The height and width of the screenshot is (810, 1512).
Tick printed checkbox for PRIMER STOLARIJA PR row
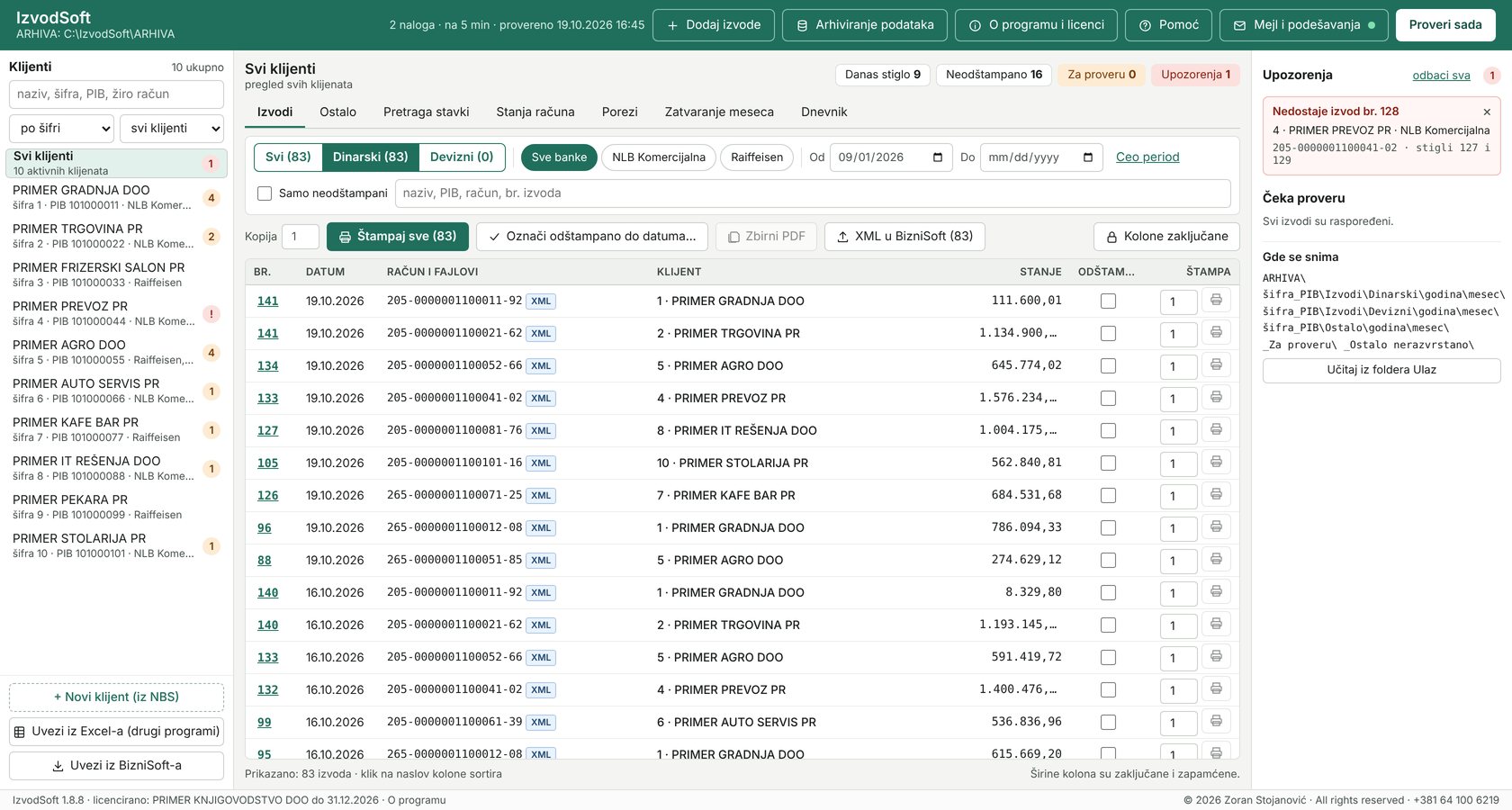click(x=1108, y=463)
